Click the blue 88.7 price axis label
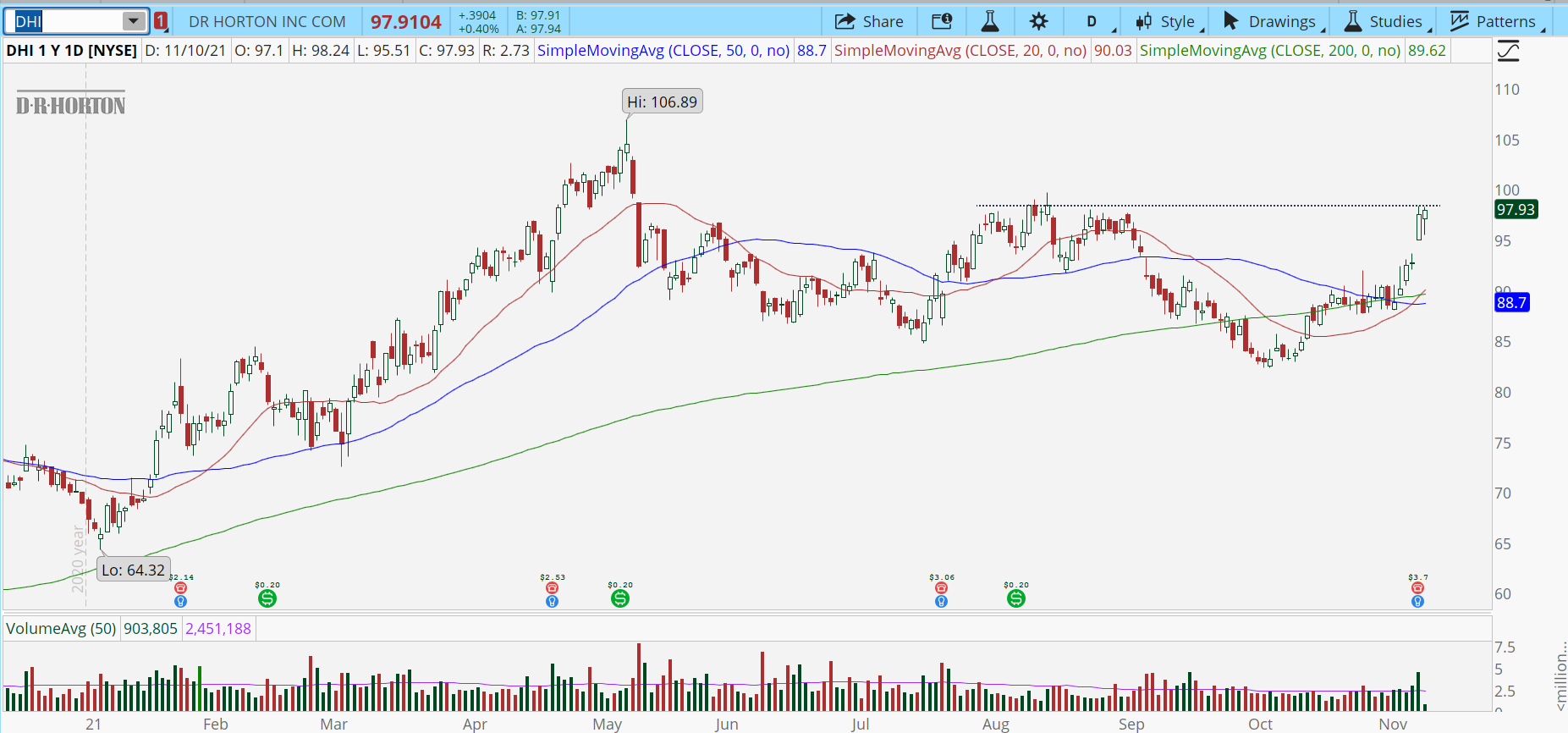The image size is (1568, 733). click(x=1511, y=303)
